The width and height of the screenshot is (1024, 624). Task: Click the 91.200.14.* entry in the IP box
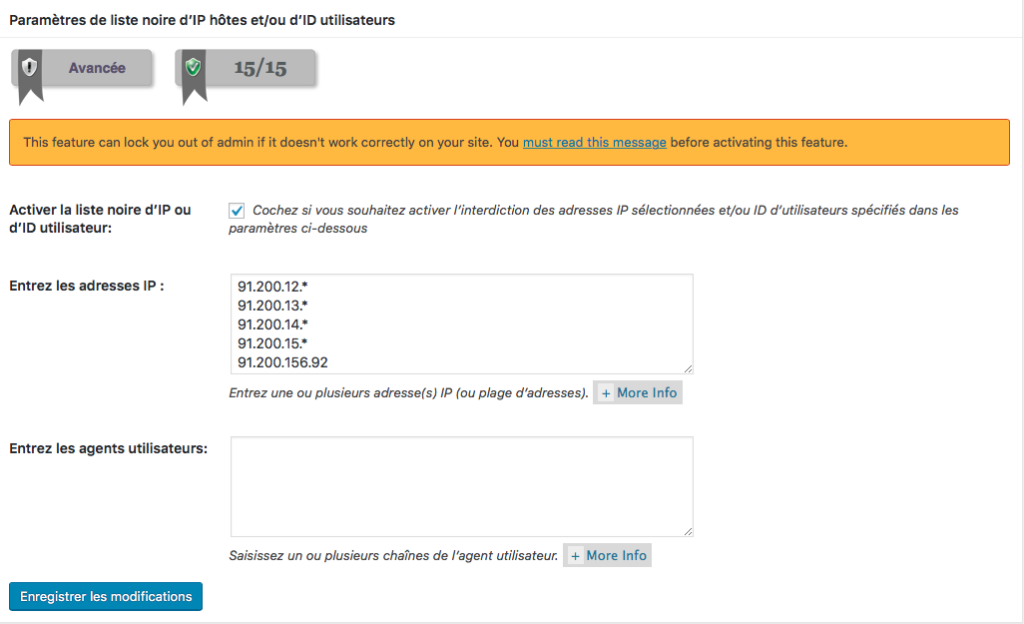(272, 324)
